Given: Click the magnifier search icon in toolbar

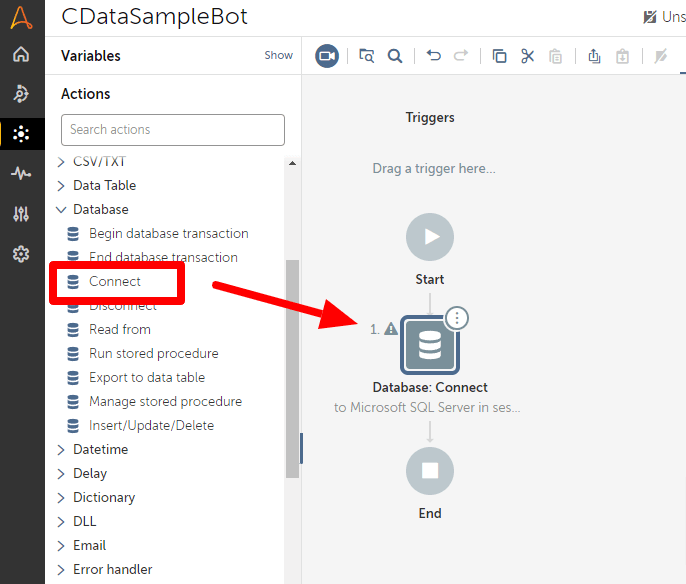Looking at the screenshot, I should (x=395, y=56).
